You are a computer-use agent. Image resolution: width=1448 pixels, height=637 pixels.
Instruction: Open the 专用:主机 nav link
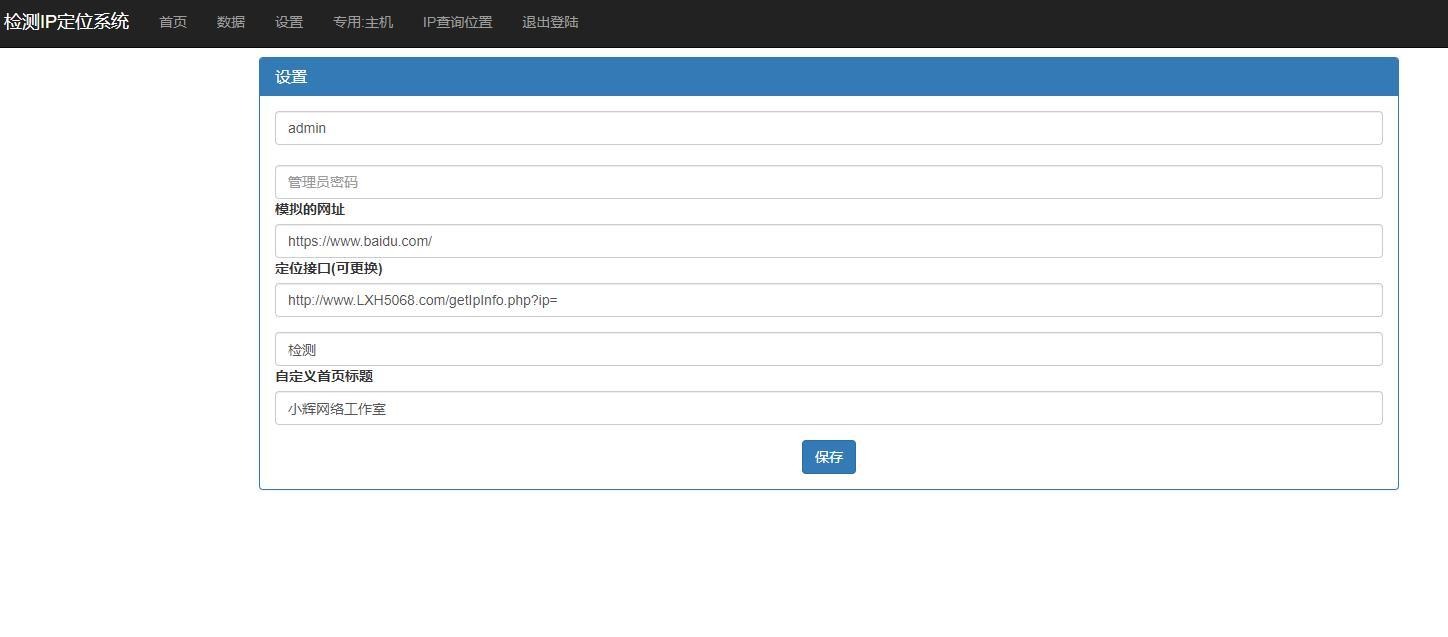click(363, 22)
